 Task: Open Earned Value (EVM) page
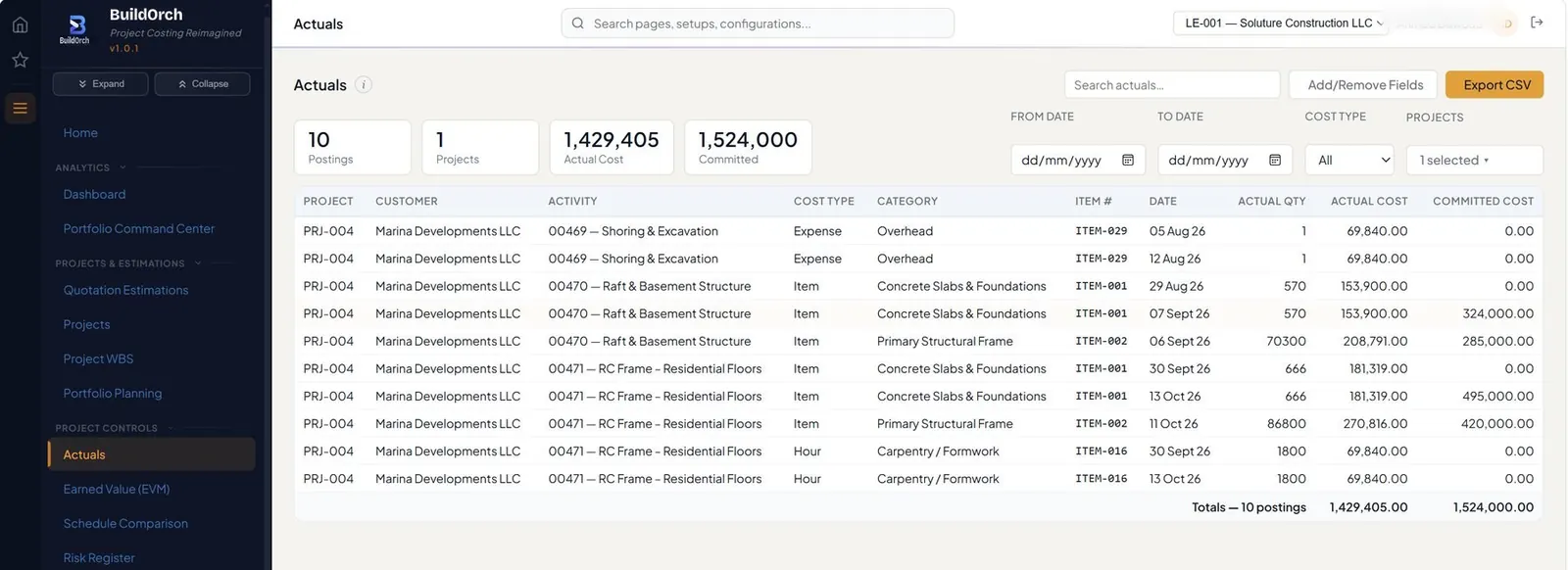[117, 490]
